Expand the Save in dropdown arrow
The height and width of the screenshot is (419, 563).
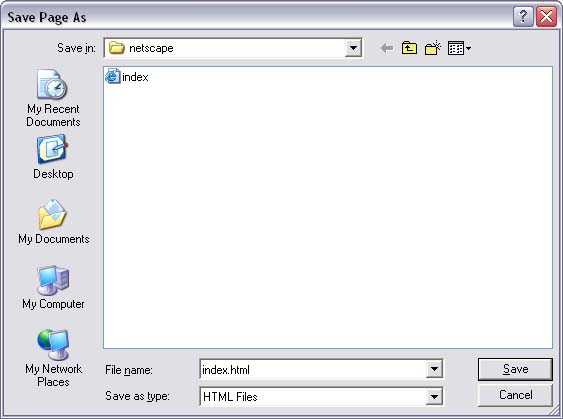[x=353, y=48]
